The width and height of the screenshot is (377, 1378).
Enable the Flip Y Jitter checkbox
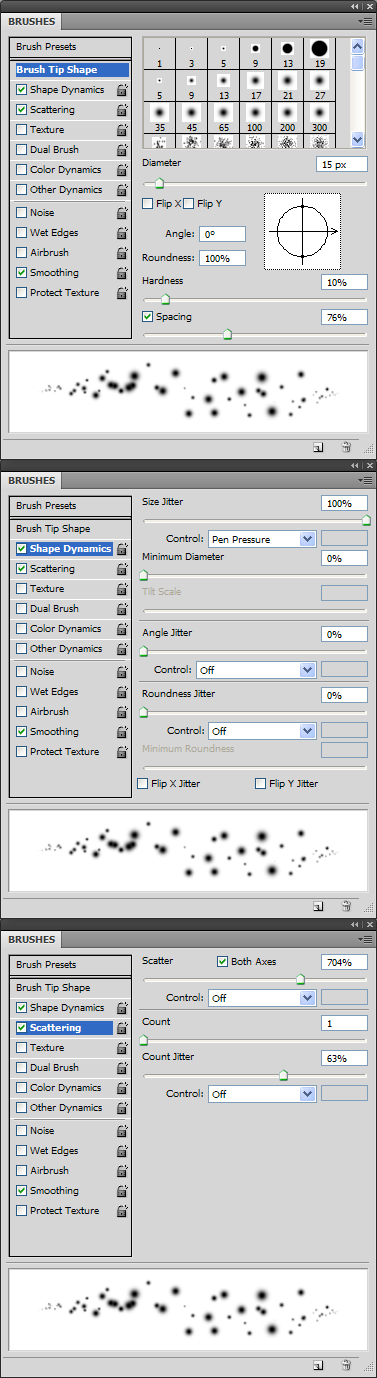(x=260, y=783)
